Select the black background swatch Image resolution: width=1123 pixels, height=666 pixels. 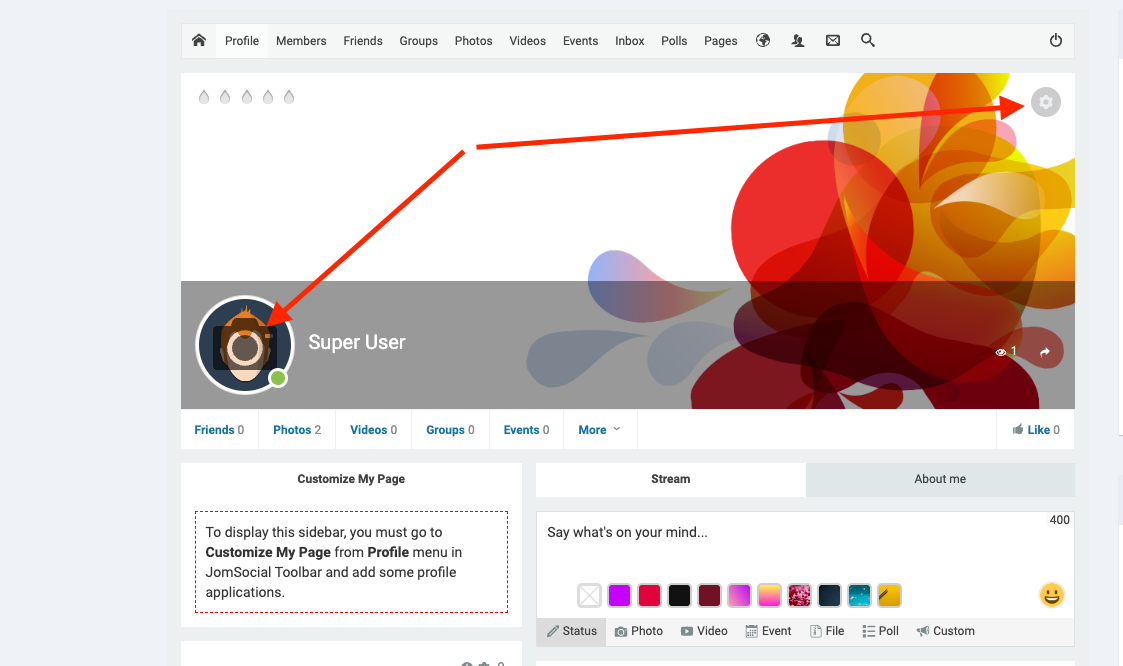tap(679, 595)
